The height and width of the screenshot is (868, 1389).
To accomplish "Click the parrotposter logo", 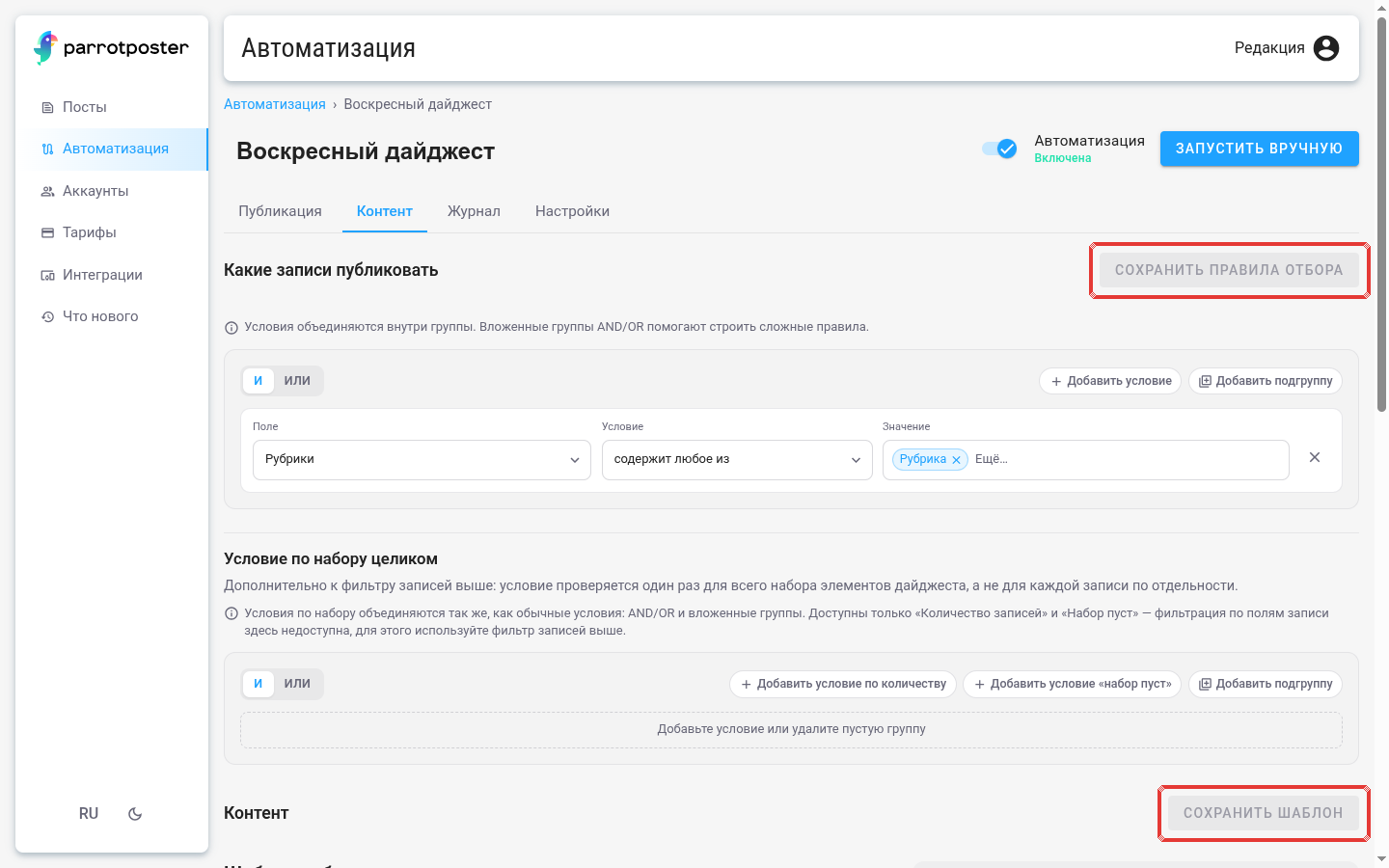I will (112, 47).
